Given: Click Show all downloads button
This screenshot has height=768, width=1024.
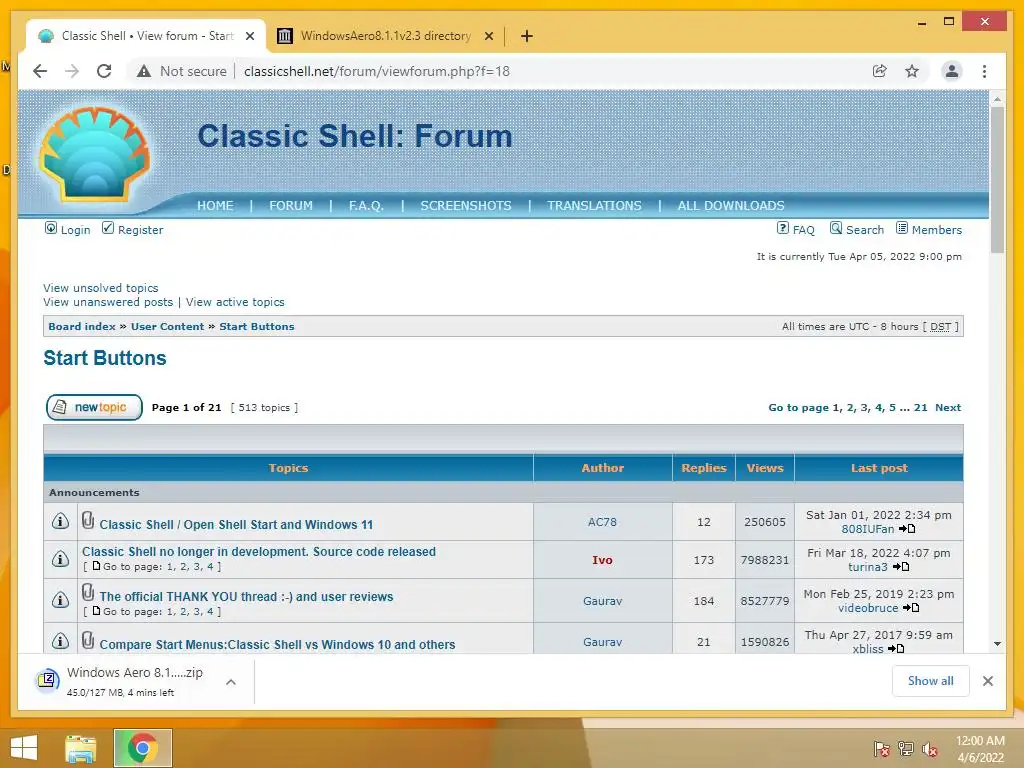Looking at the screenshot, I should pyautogui.click(x=930, y=681).
